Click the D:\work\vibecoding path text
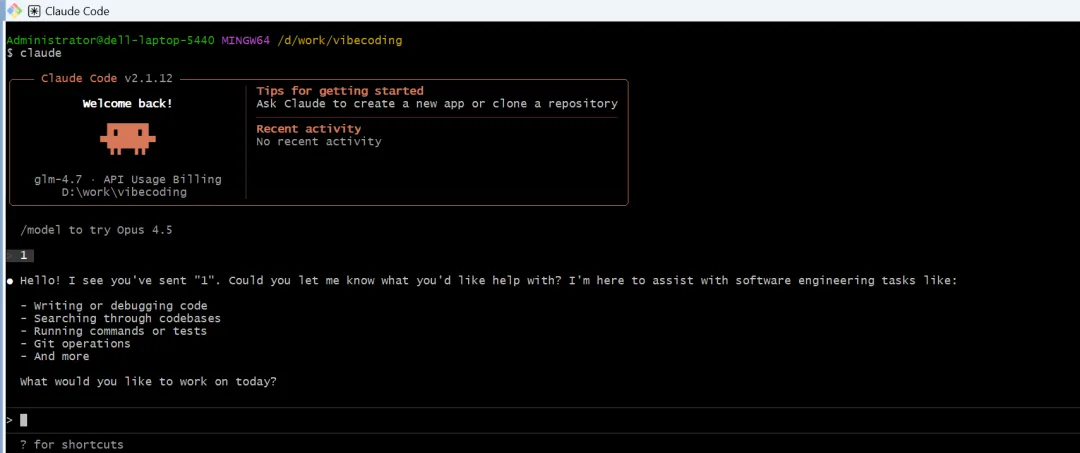This screenshot has width=1080, height=453. [x=124, y=192]
